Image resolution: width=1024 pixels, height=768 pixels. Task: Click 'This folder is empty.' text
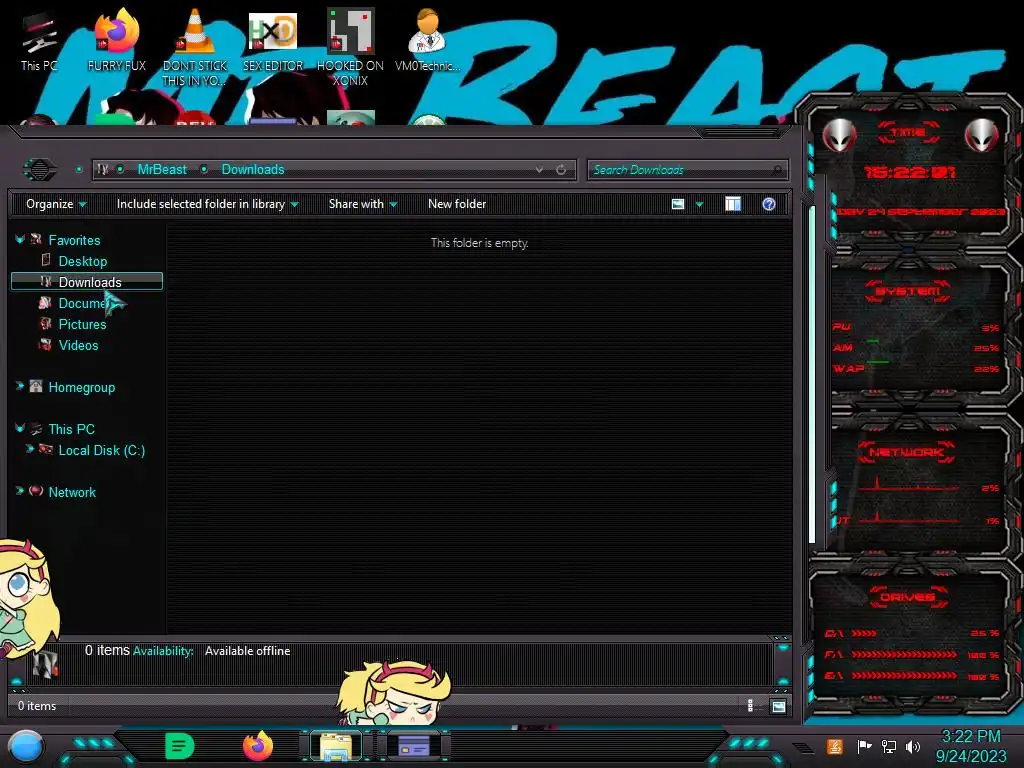coord(479,243)
